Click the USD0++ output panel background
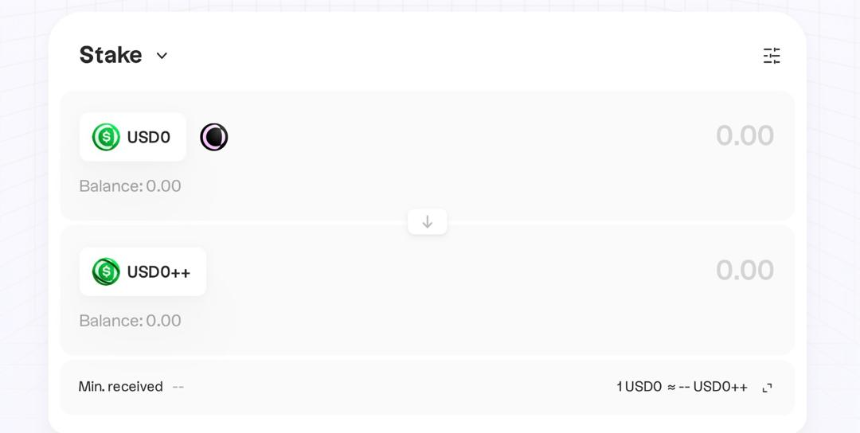The width and height of the screenshot is (860, 433). tap(427, 290)
